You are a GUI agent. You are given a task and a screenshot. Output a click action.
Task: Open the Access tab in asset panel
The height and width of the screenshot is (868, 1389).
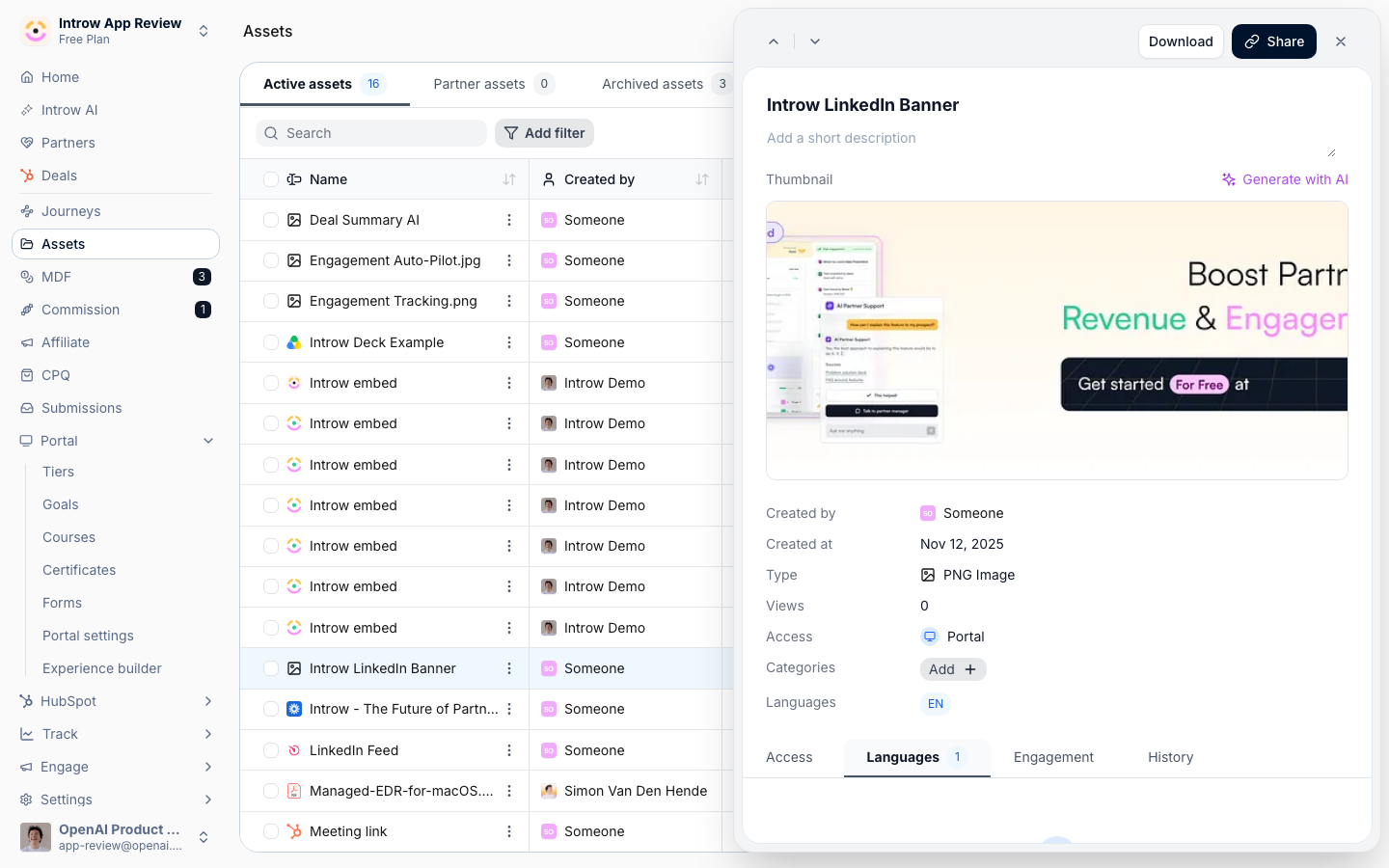point(789,757)
